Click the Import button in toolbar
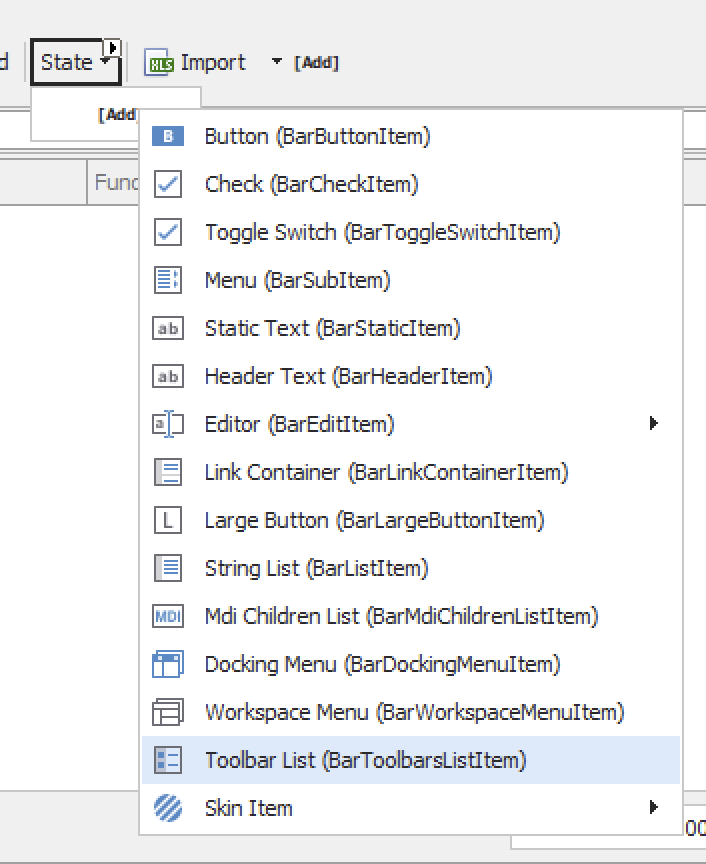706x864 pixels. pos(197,62)
